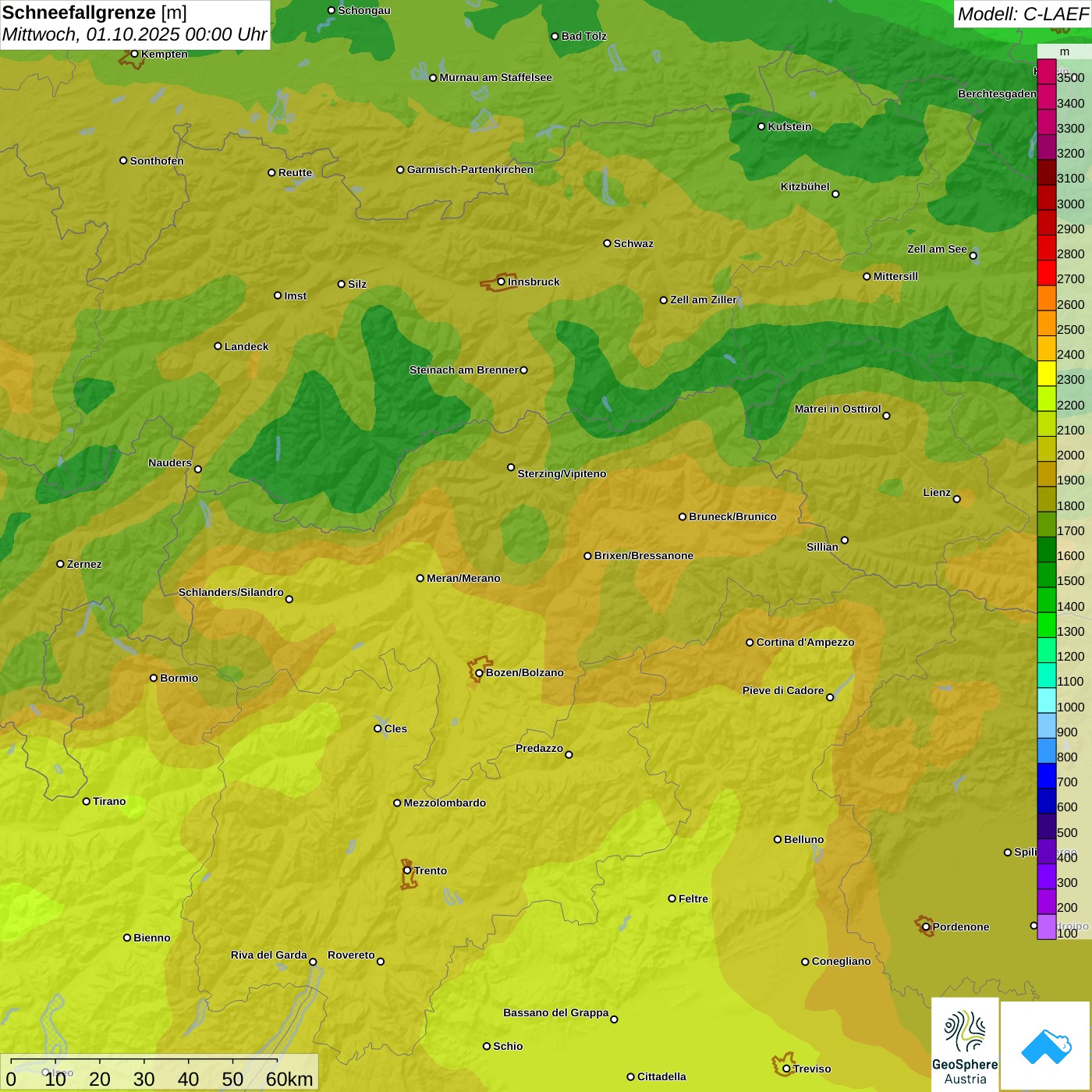The image size is (1092, 1092).
Task: Click the Treviso city marker dot
Action: click(786, 1069)
